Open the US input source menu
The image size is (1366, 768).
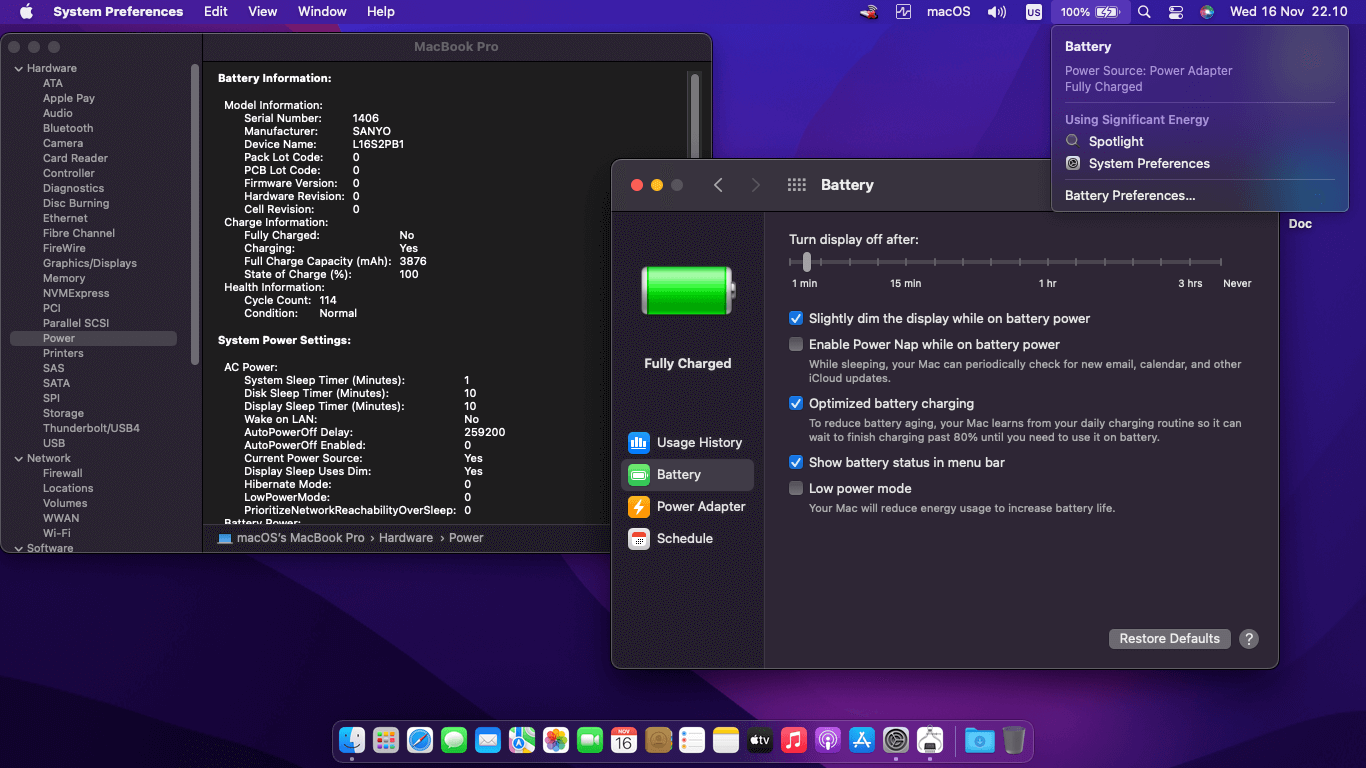click(1034, 12)
